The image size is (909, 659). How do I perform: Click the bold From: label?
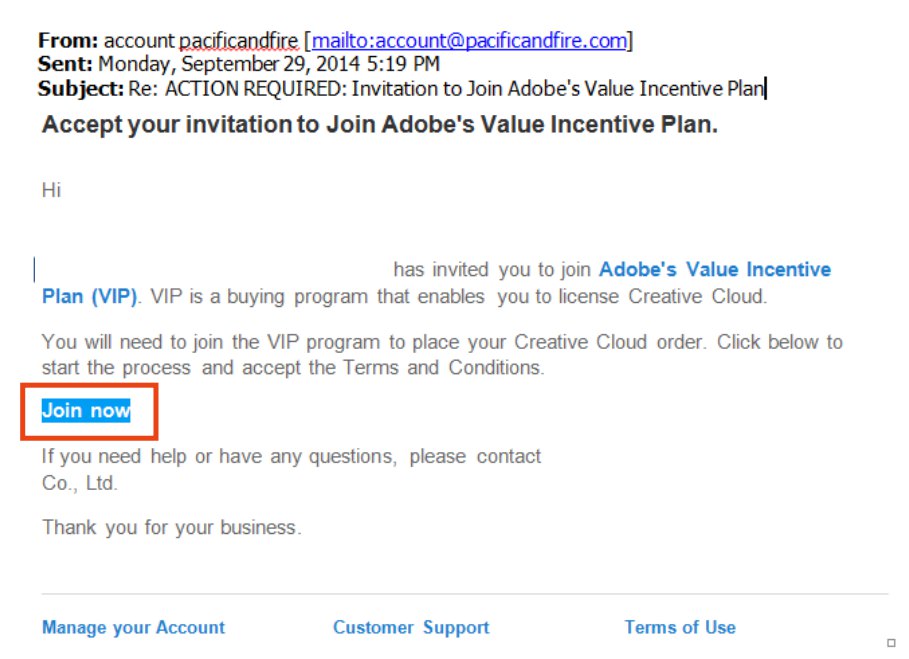pos(68,41)
